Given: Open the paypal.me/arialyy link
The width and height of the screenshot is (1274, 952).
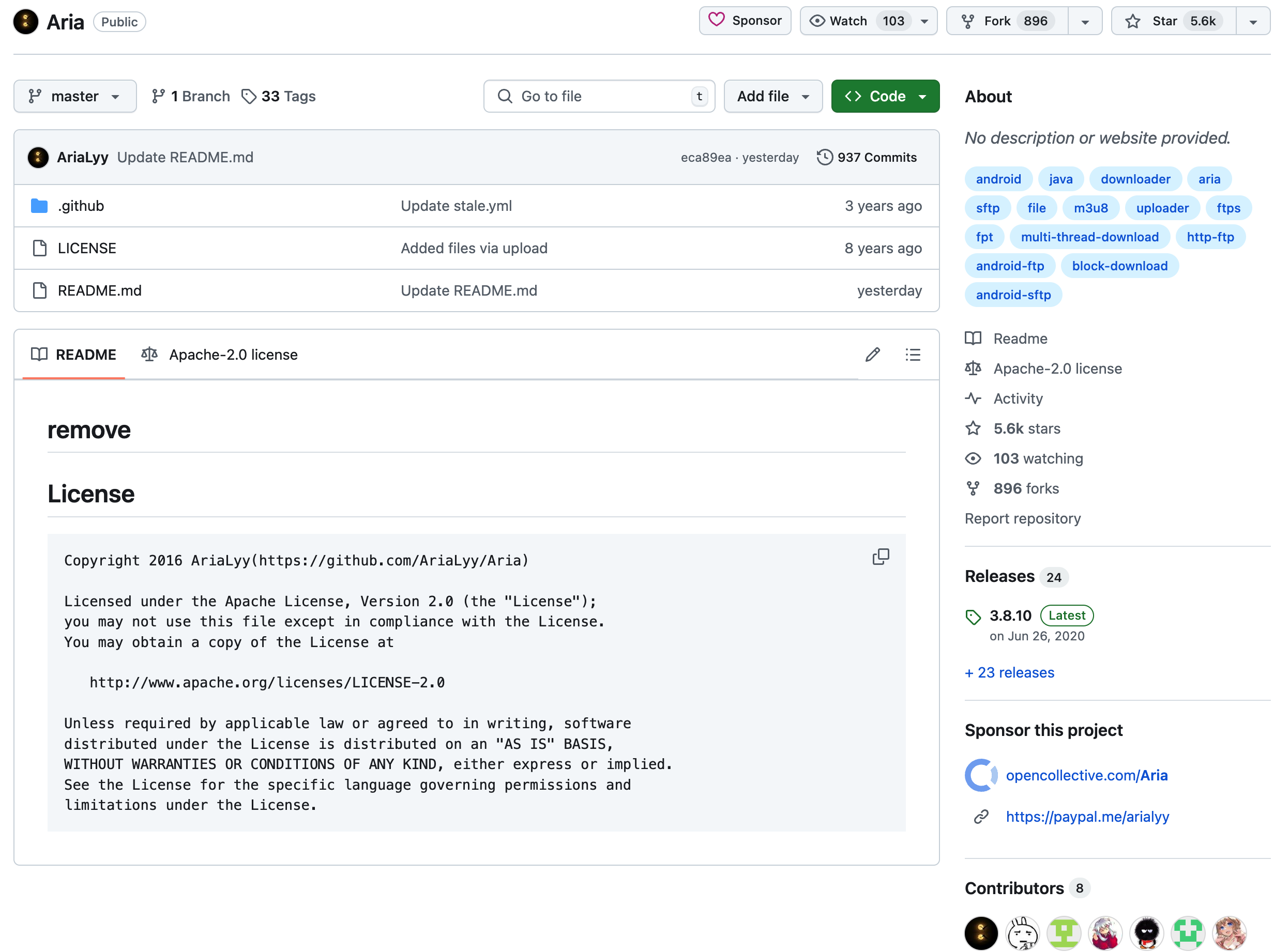Looking at the screenshot, I should coord(1087,817).
